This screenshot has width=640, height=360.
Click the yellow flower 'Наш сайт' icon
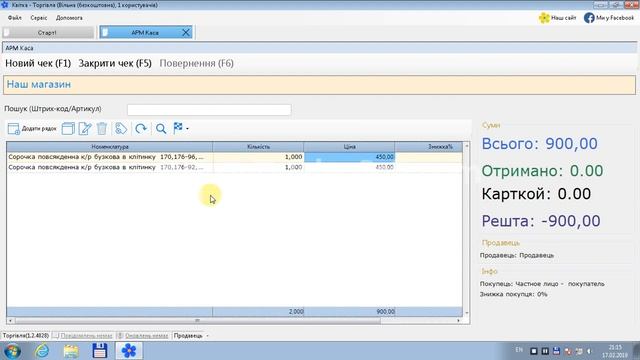(x=544, y=18)
